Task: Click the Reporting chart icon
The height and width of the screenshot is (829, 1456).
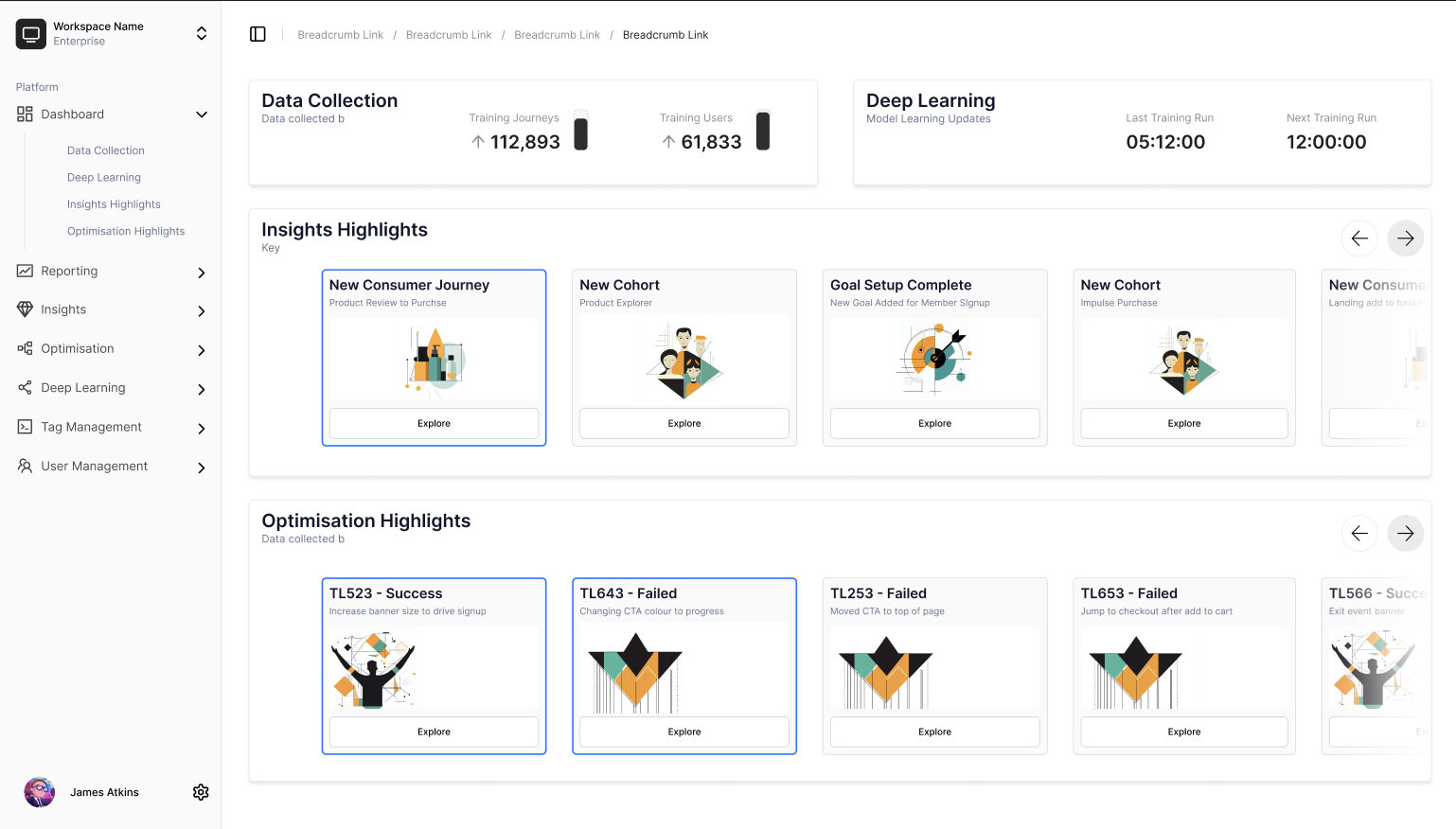Action: point(25,271)
